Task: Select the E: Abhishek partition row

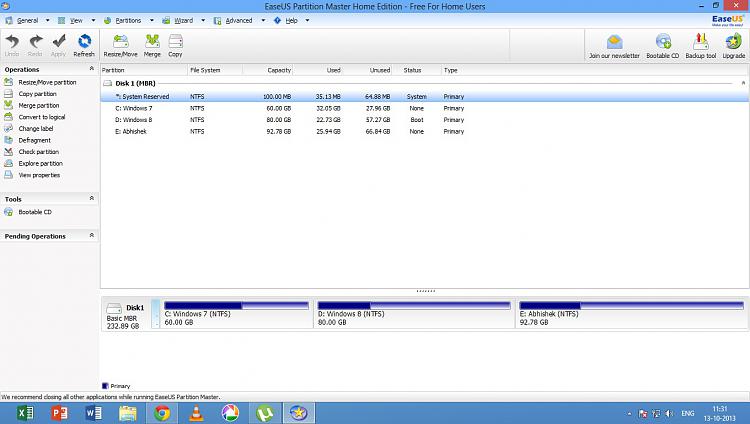Action: (x=424, y=131)
